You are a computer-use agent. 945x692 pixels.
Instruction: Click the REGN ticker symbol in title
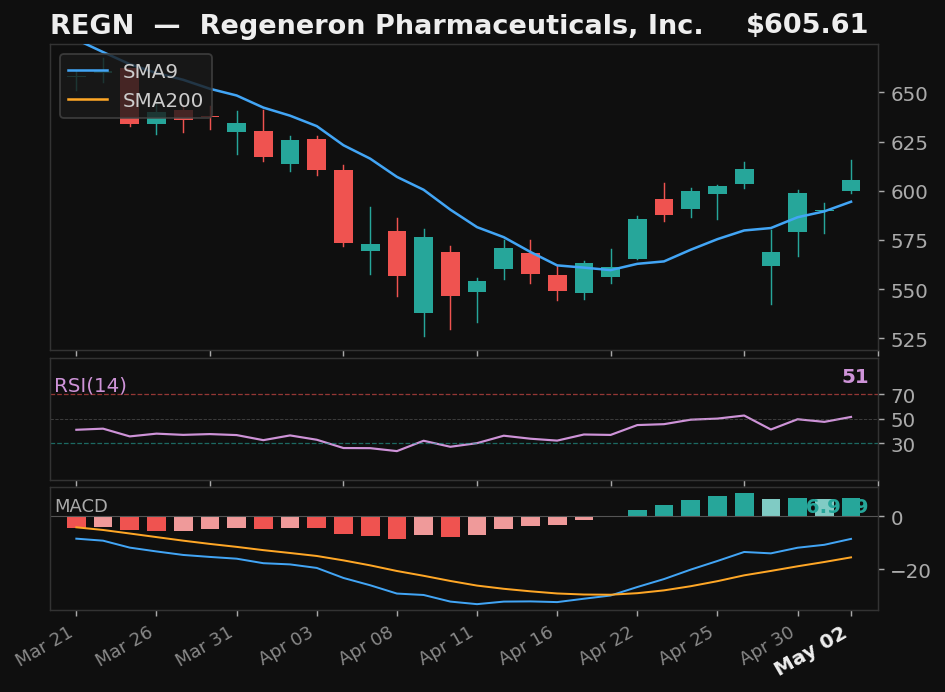pyautogui.click(x=92, y=25)
